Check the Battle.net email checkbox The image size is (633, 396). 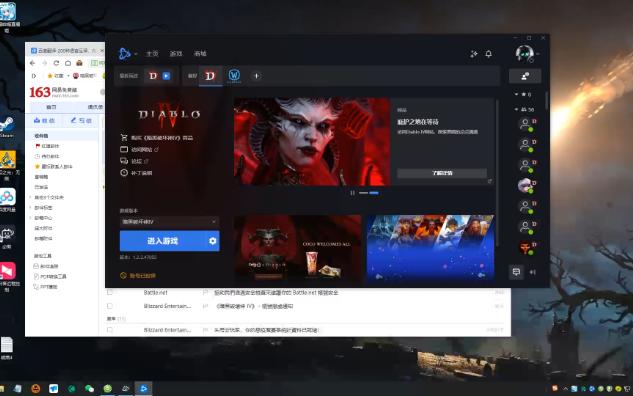pyautogui.click(x=110, y=292)
